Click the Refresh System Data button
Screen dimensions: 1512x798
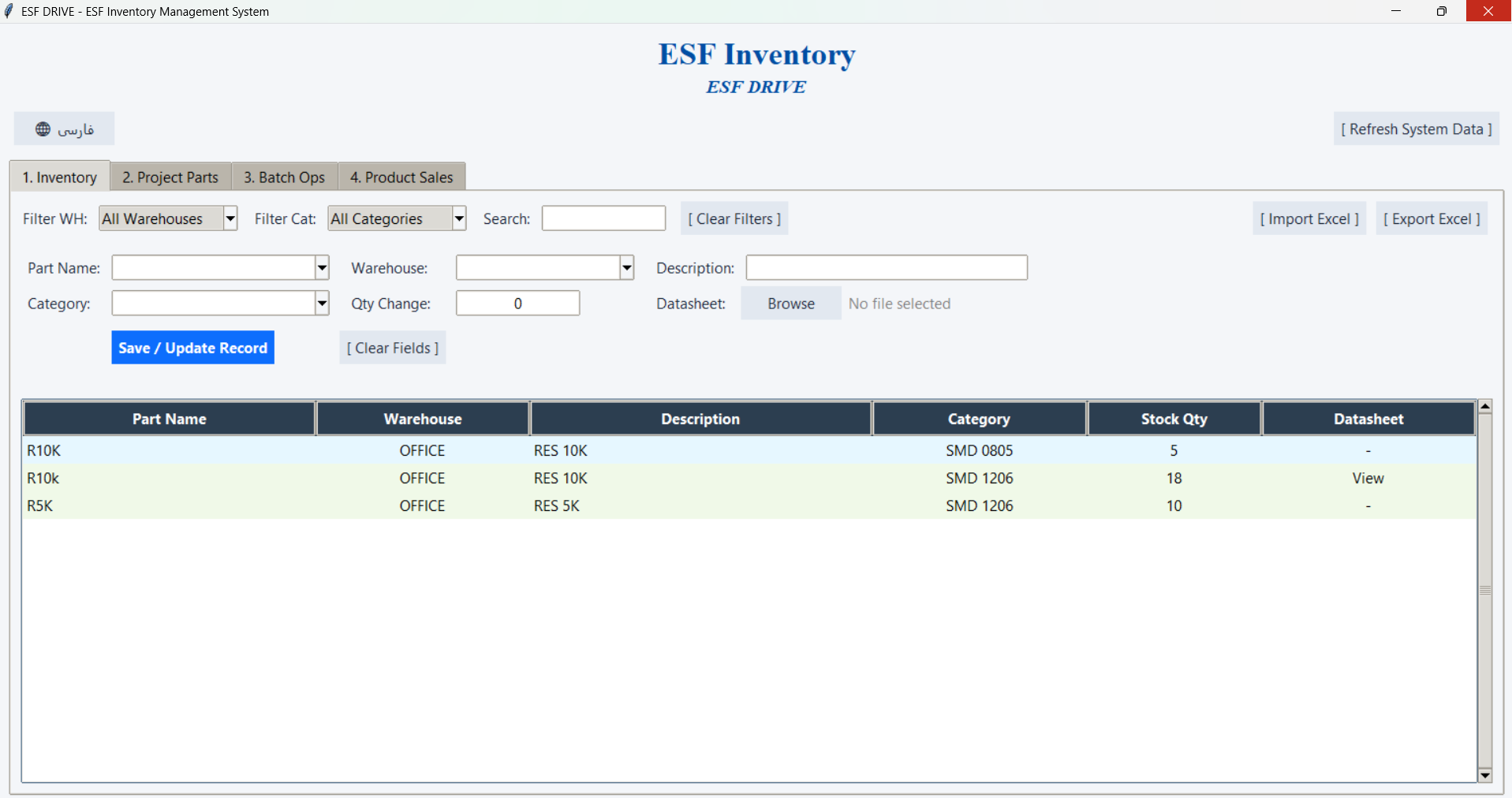point(1417,129)
